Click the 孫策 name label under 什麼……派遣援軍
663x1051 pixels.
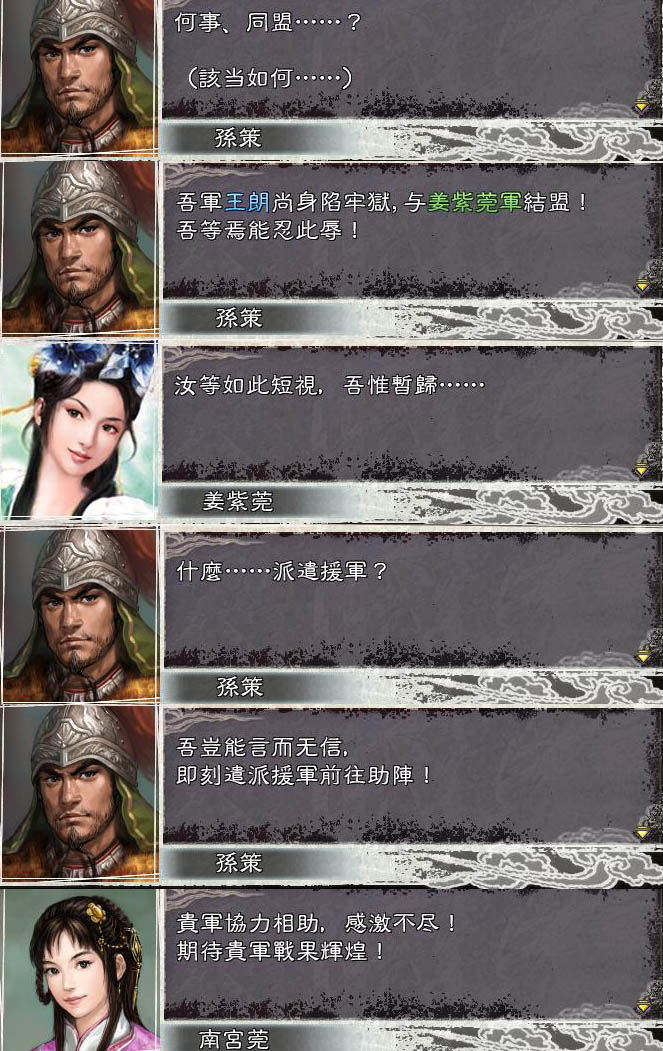pyautogui.click(x=239, y=686)
